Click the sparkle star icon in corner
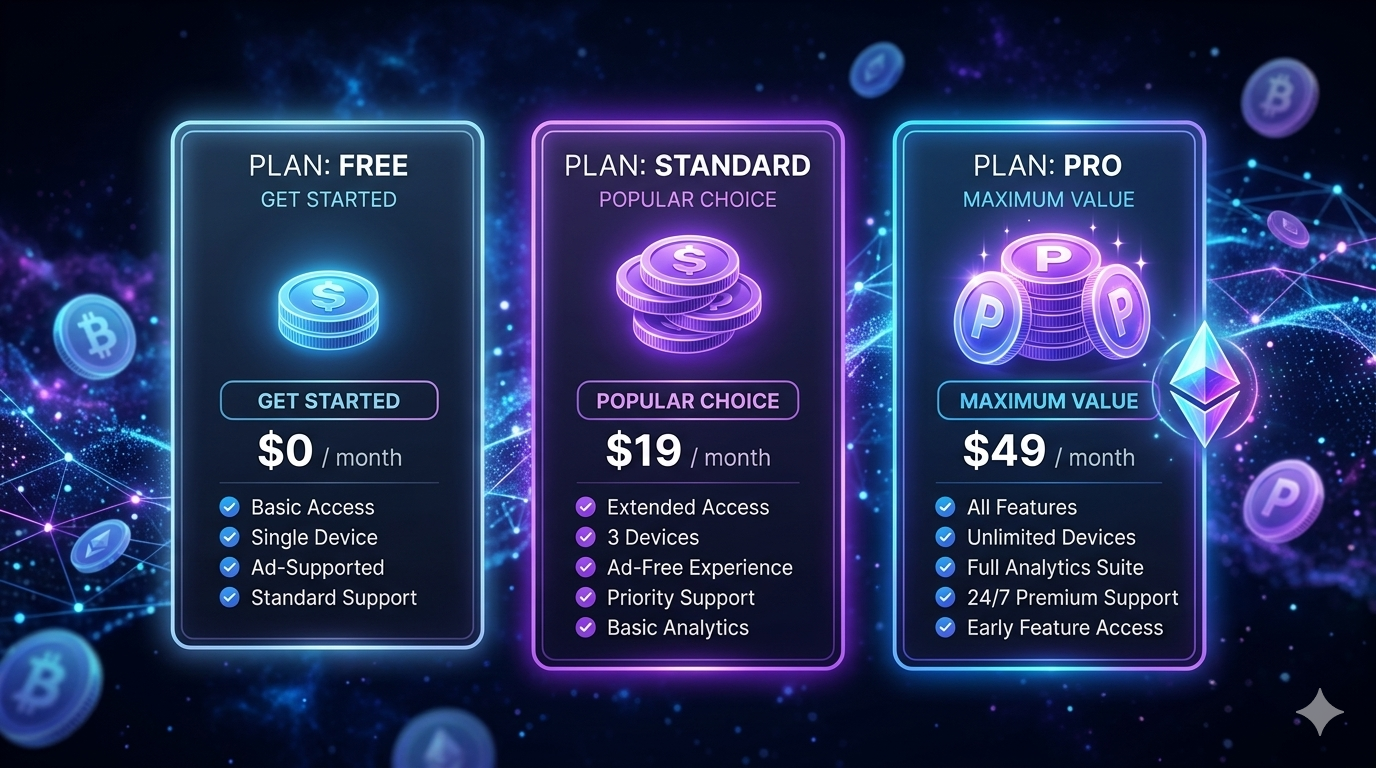Screen dimensions: 1376x768 click(x=1320, y=712)
